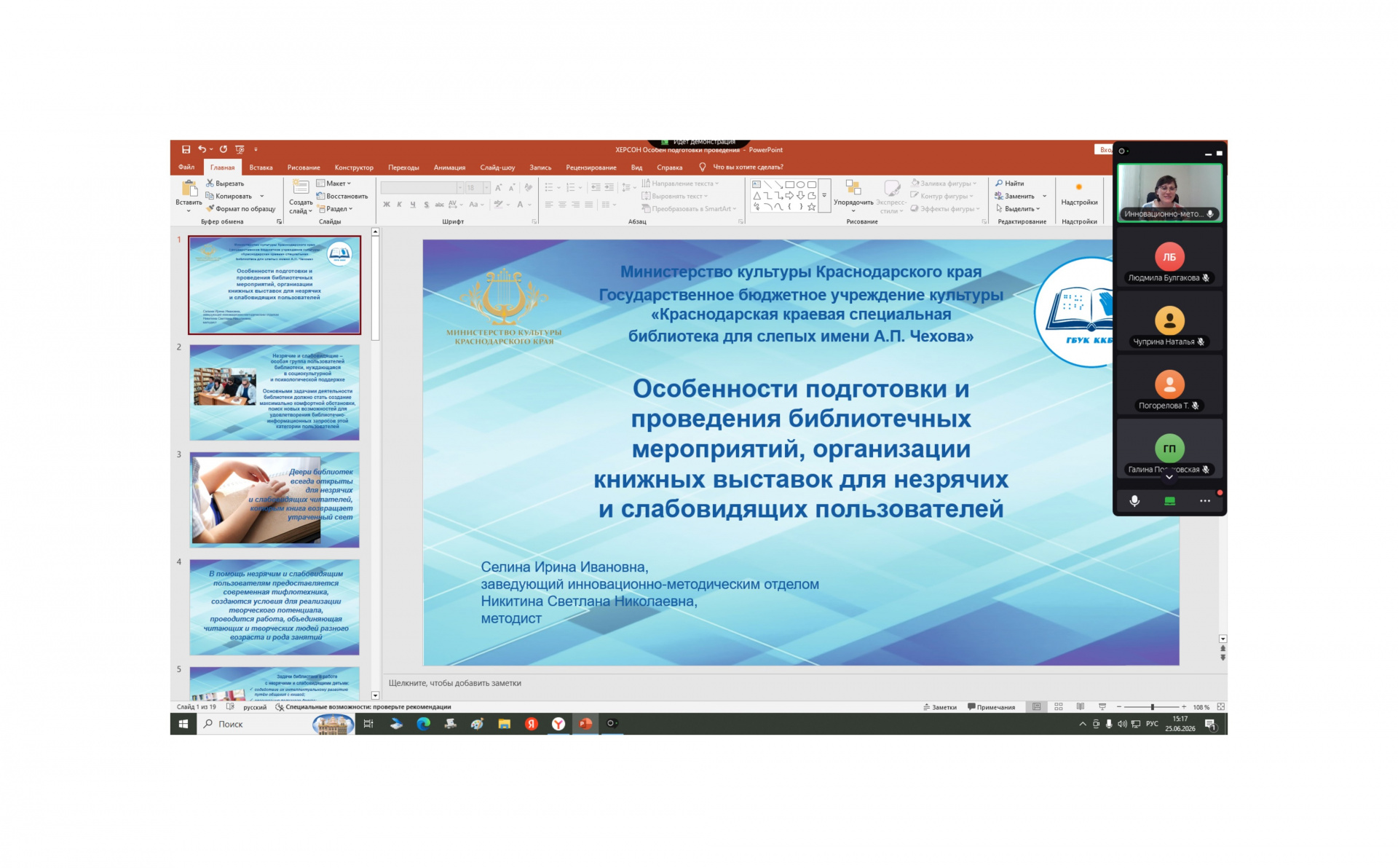Screen dimensions: 1398x868
Task: Redo the last action
Action: tap(224, 149)
